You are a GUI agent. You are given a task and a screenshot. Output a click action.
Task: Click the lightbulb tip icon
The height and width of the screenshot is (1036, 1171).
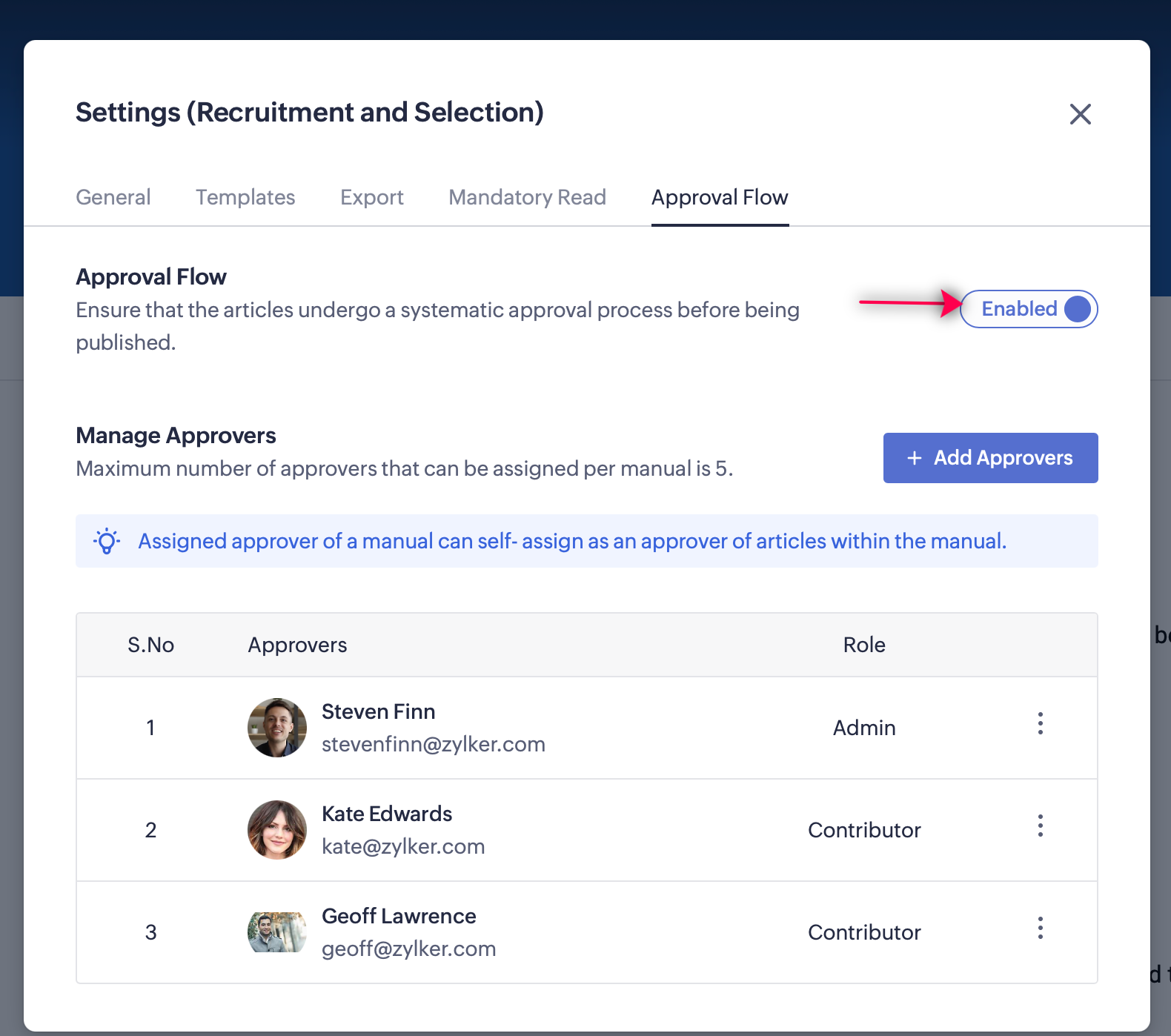[107, 541]
